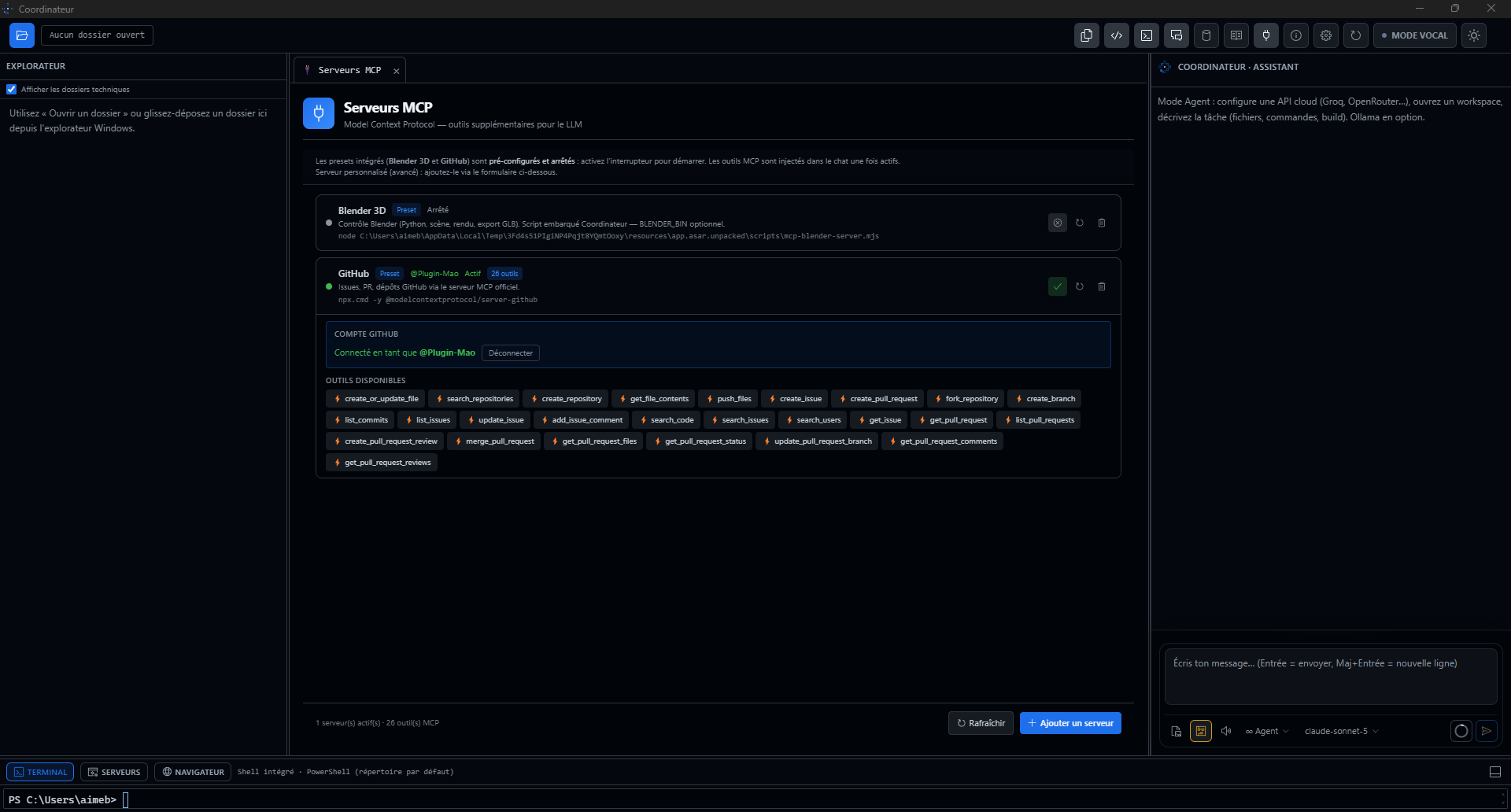Viewport: 1511px width, 812px height.
Task: Select the create_pull_request tool chip
Action: 877,399
